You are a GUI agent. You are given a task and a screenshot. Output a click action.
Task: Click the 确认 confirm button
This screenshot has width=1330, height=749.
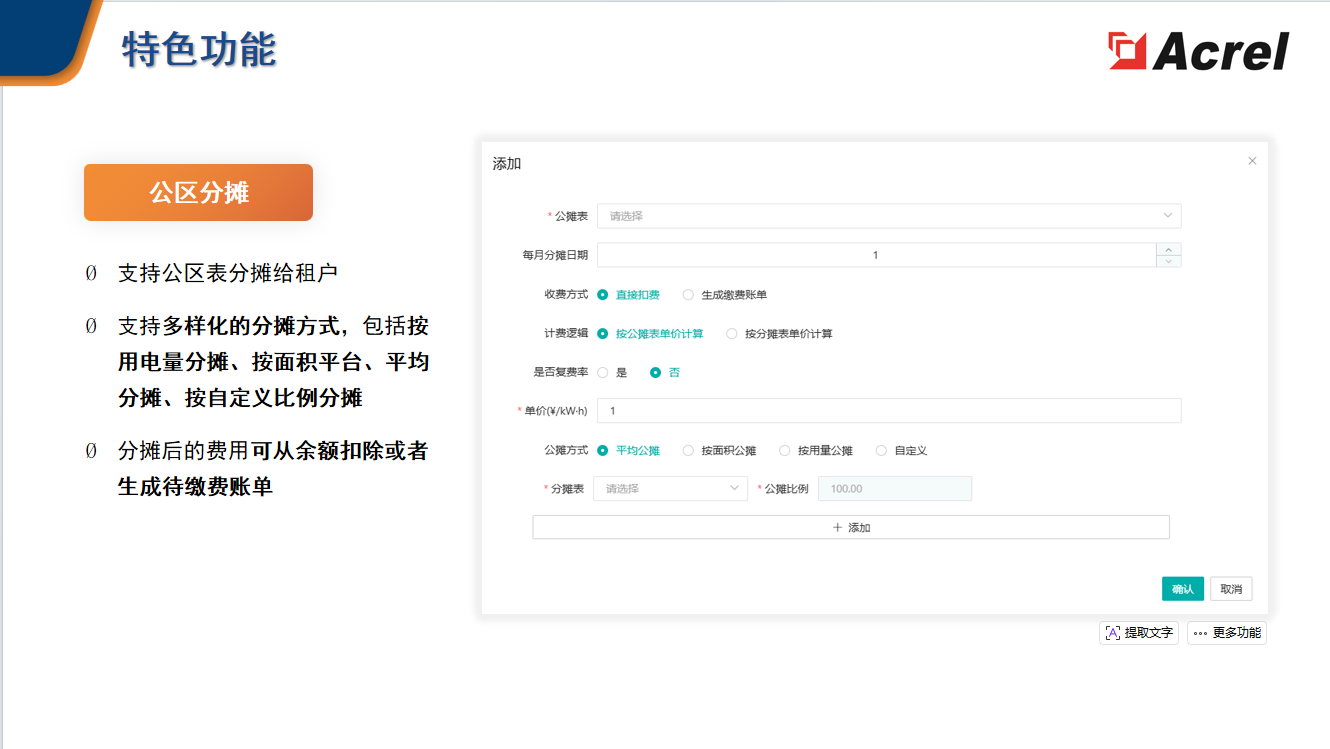(1183, 588)
